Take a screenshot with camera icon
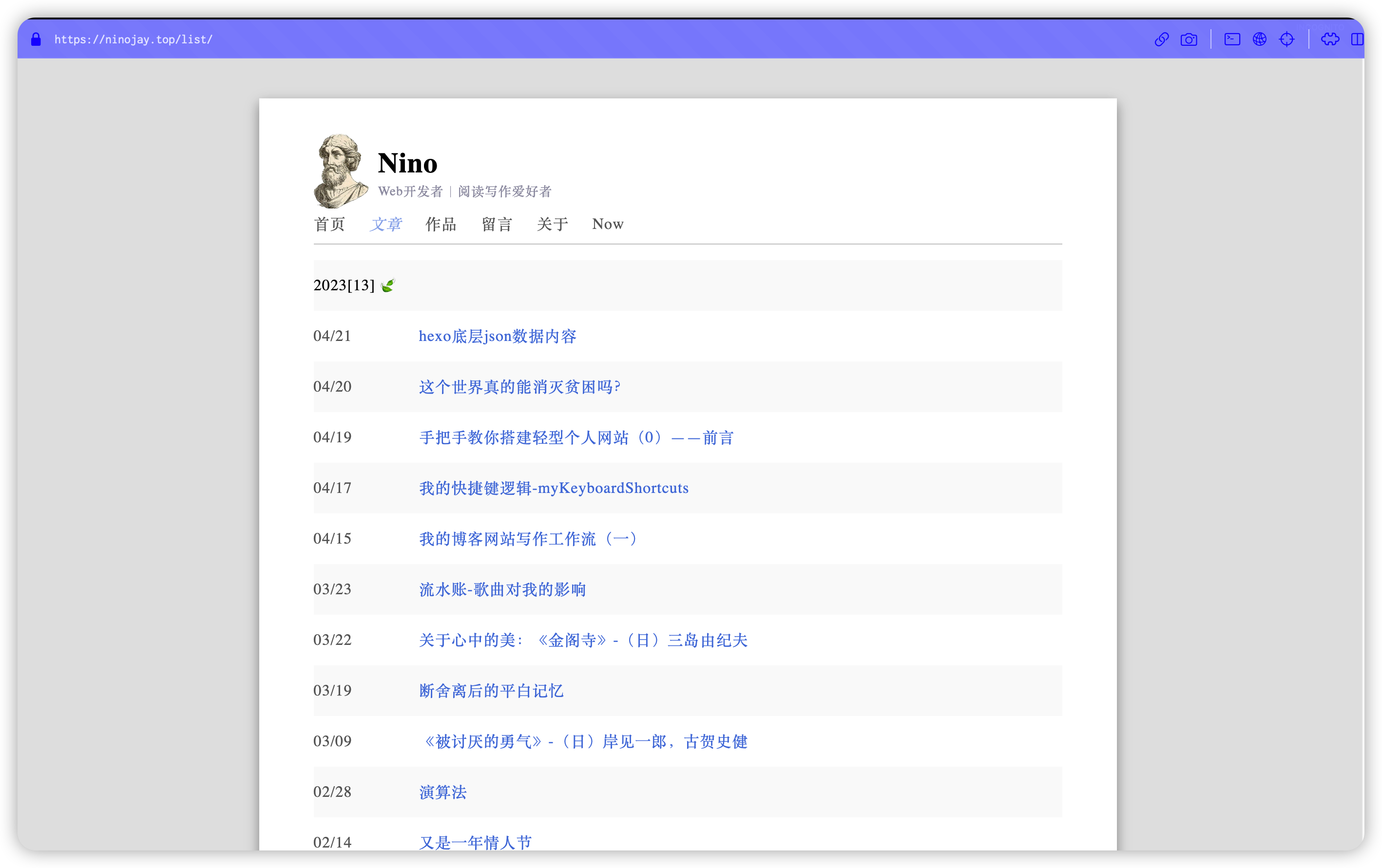 tap(1189, 39)
